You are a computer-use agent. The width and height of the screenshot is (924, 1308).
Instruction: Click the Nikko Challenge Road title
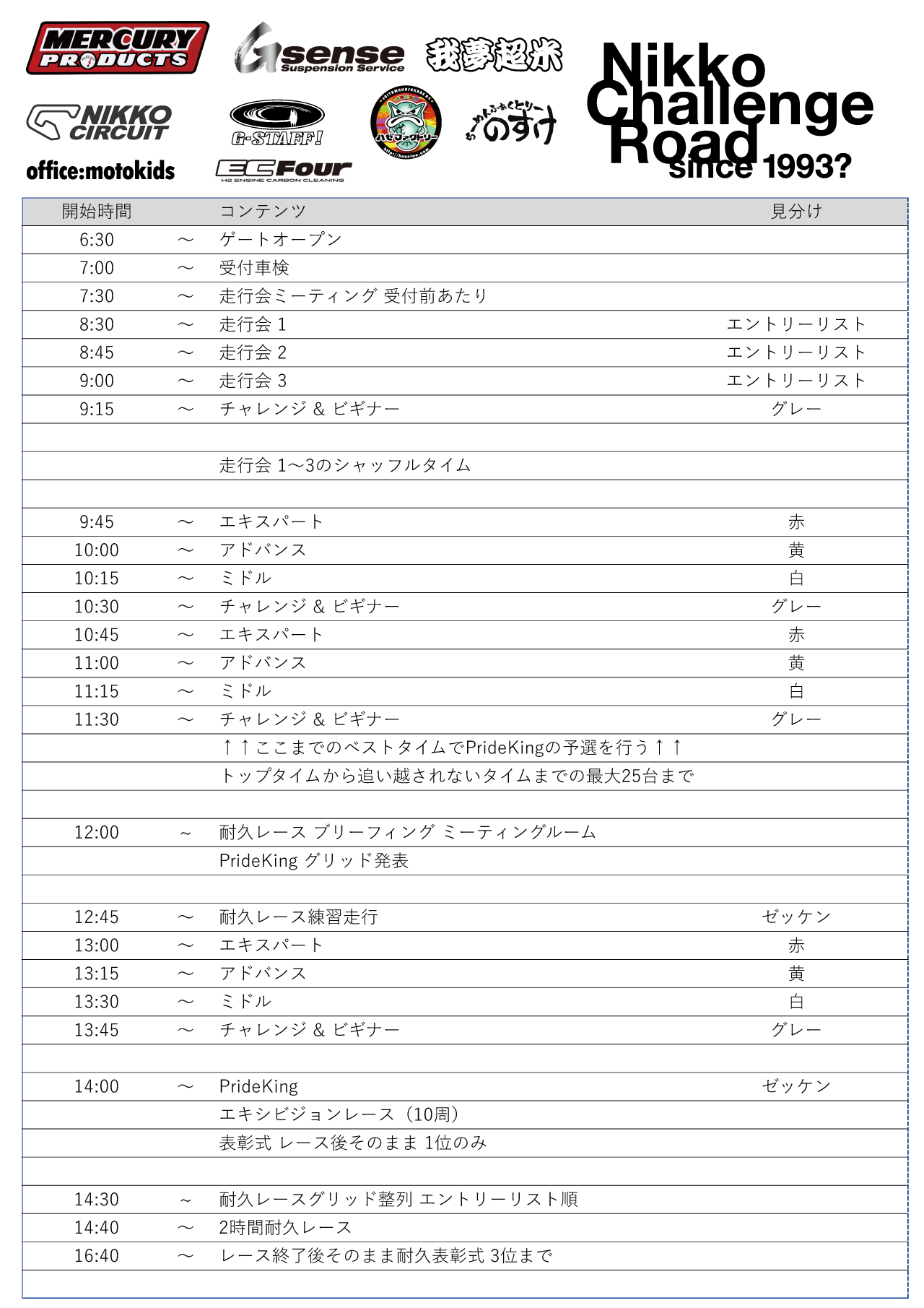(730, 103)
